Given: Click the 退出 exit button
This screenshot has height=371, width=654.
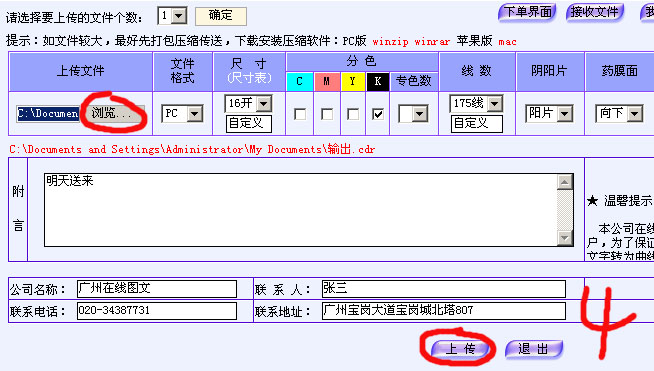Looking at the screenshot, I should [x=534, y=349].
